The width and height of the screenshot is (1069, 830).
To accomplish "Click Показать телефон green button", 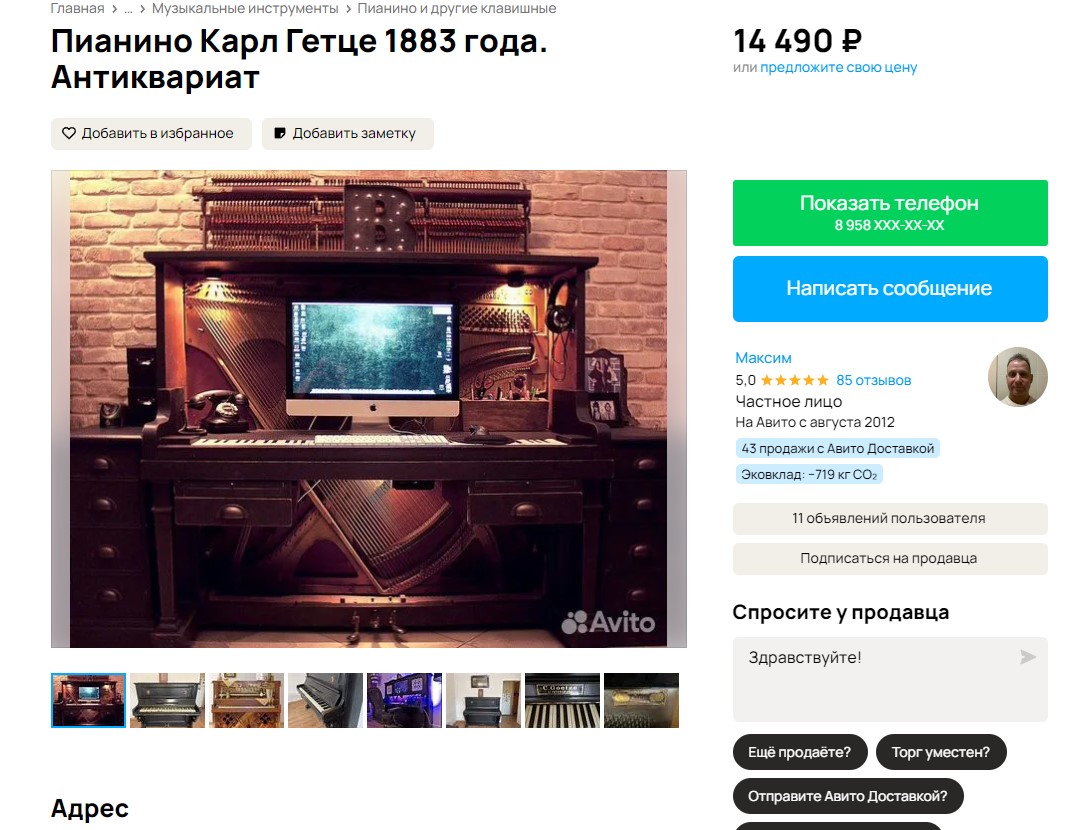I will 890,213.
